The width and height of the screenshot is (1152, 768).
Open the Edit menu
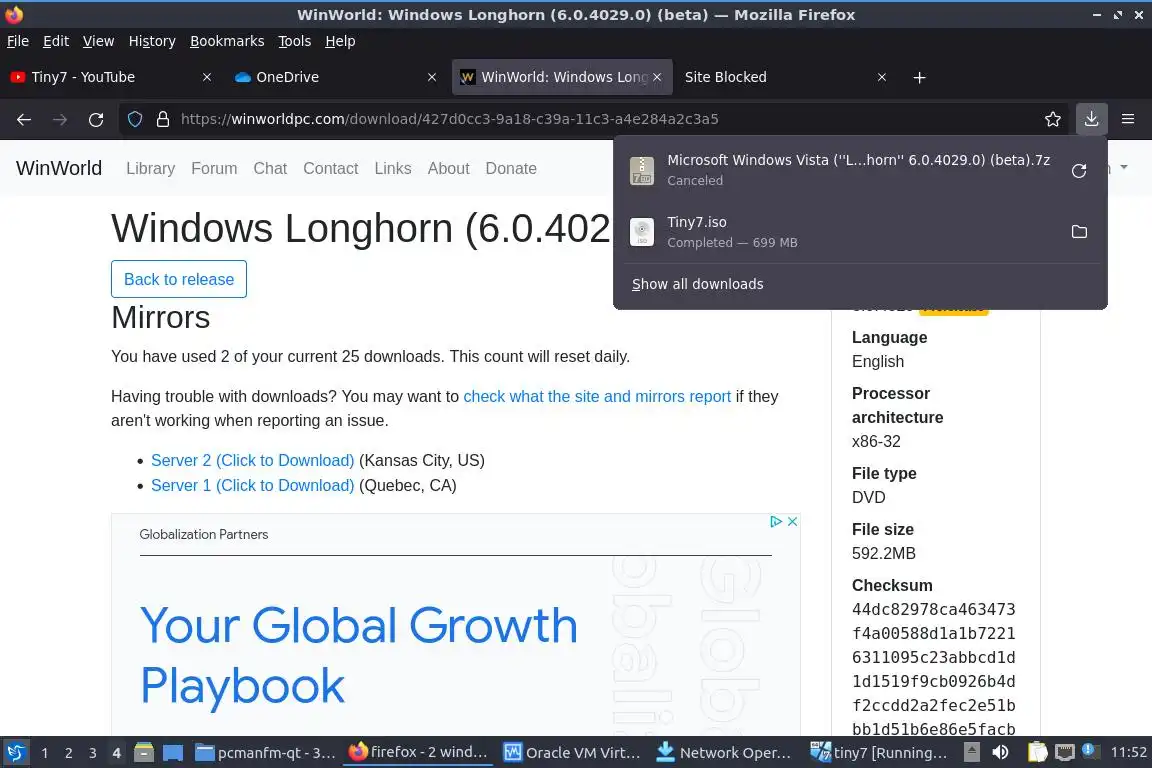pyautogui.click(x=56, y=41)
